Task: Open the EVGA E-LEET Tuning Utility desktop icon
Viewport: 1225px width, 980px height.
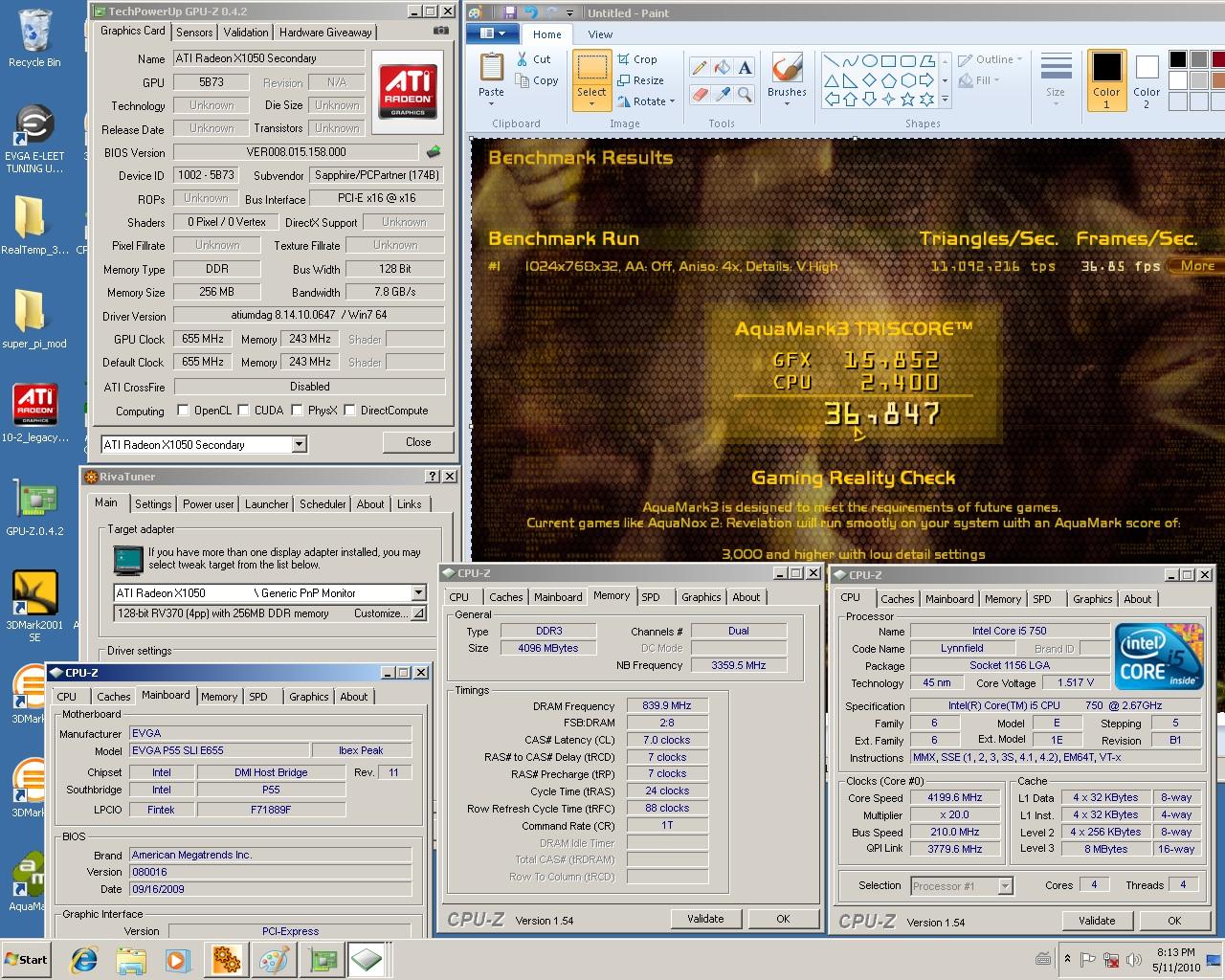Action: 34,138
